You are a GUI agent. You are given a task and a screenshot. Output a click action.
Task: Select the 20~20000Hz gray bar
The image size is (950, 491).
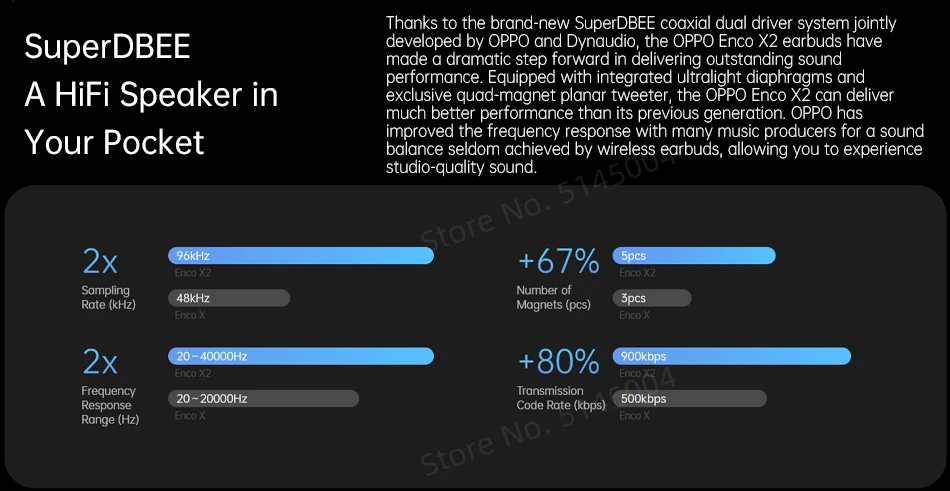[264, 398]
